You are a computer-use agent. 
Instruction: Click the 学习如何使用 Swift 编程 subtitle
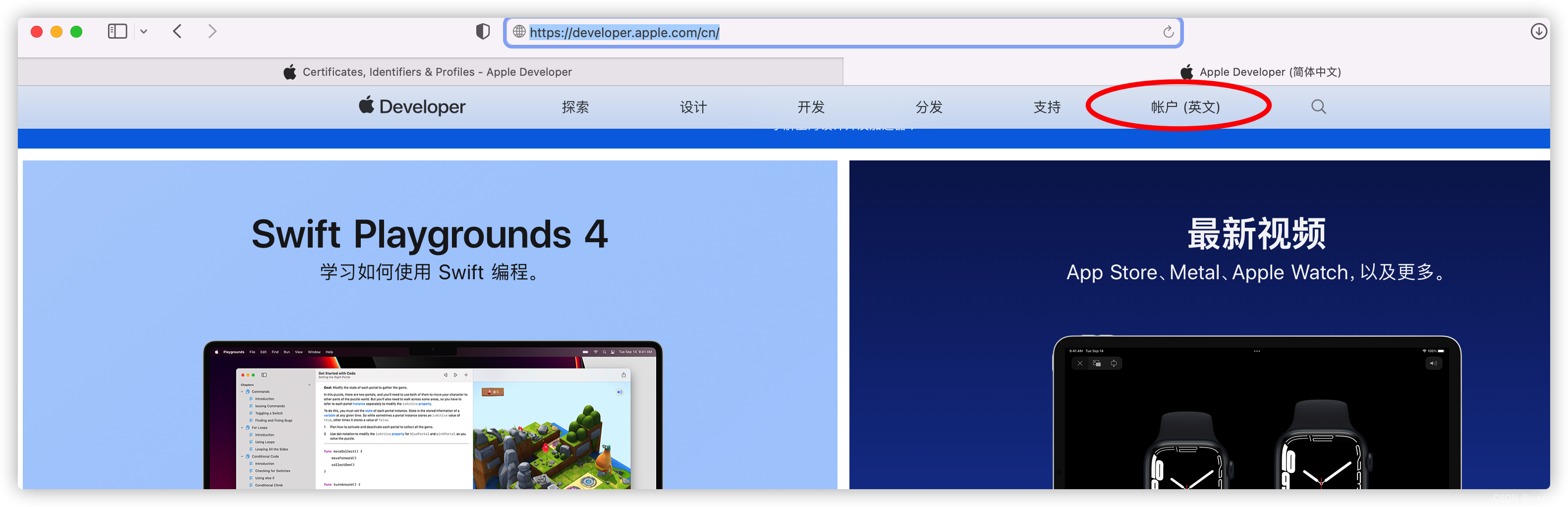[430, 272]
